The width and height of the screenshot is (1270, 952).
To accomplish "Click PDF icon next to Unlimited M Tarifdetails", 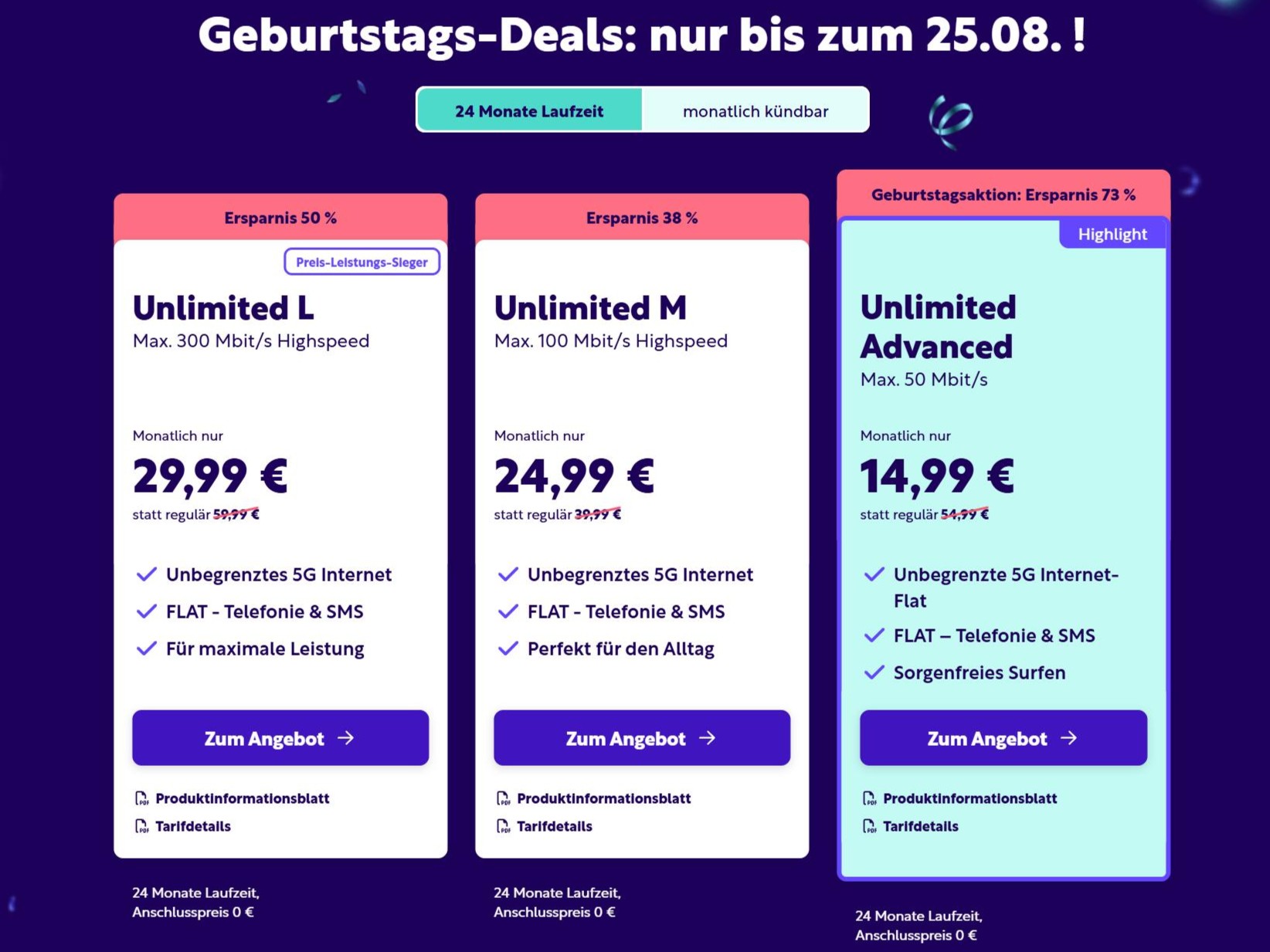I will [503, 826].
